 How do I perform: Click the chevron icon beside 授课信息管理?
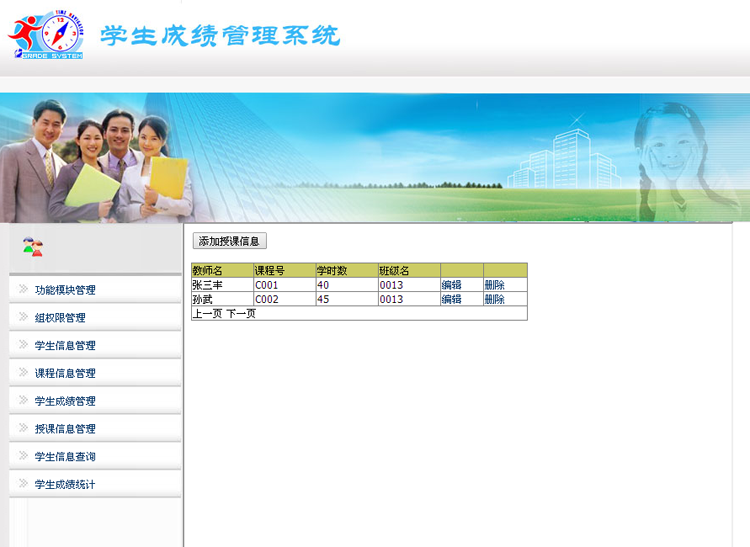23,427
